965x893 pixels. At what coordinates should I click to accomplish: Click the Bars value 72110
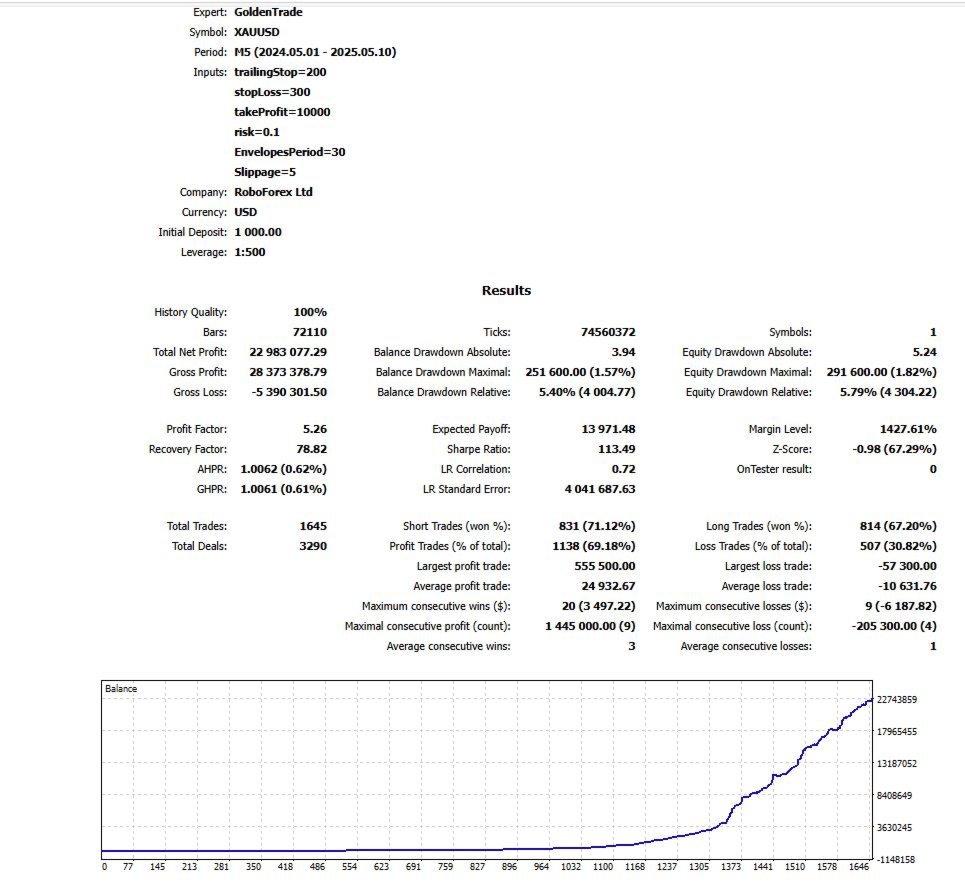point(310,332)
